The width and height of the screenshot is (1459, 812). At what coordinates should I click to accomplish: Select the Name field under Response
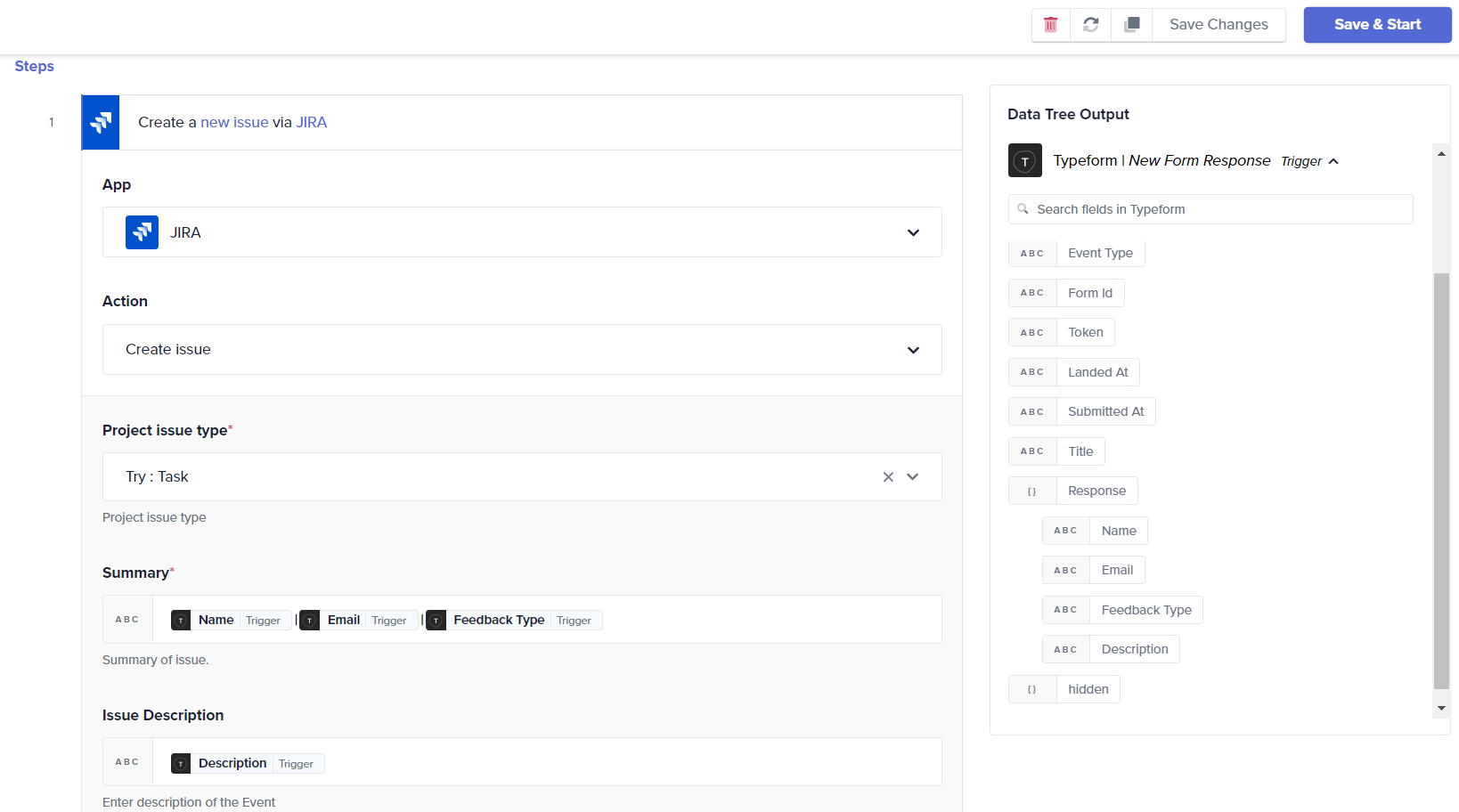(1095, 531)
